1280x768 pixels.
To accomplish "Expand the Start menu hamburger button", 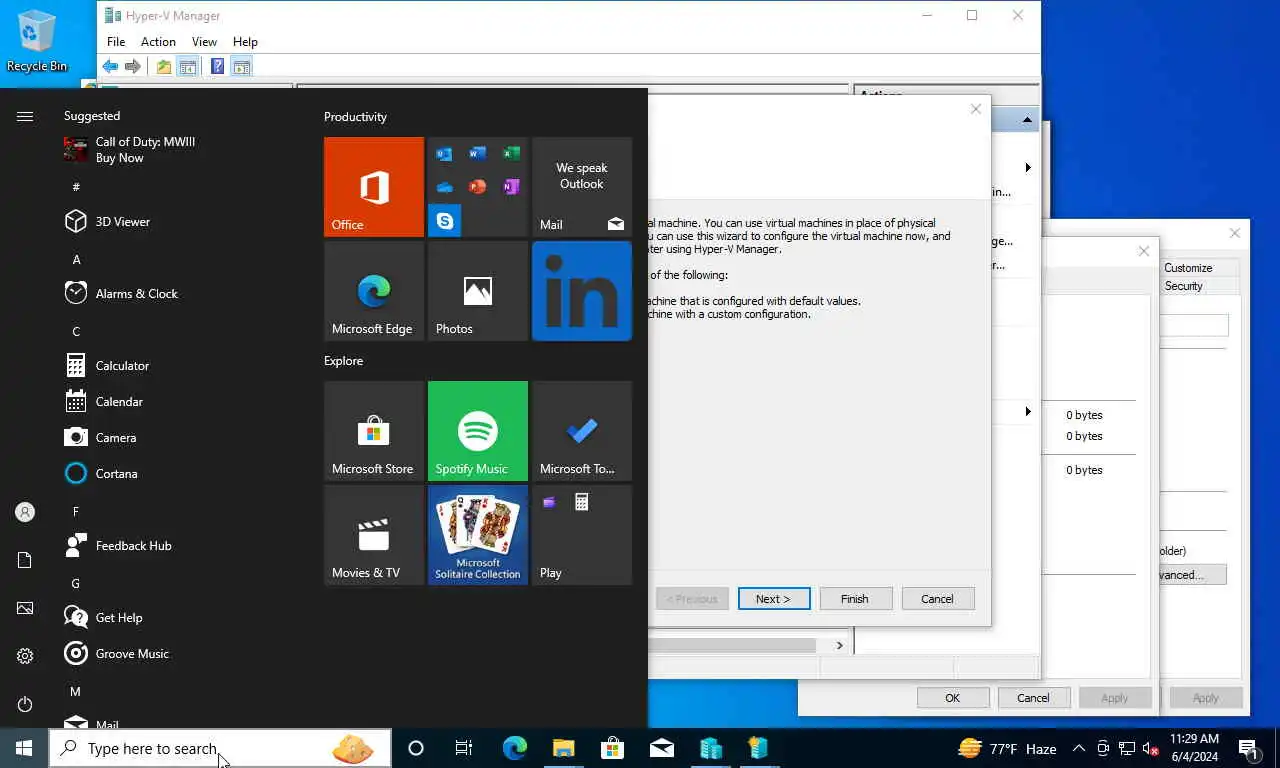I will pos(25,116).
